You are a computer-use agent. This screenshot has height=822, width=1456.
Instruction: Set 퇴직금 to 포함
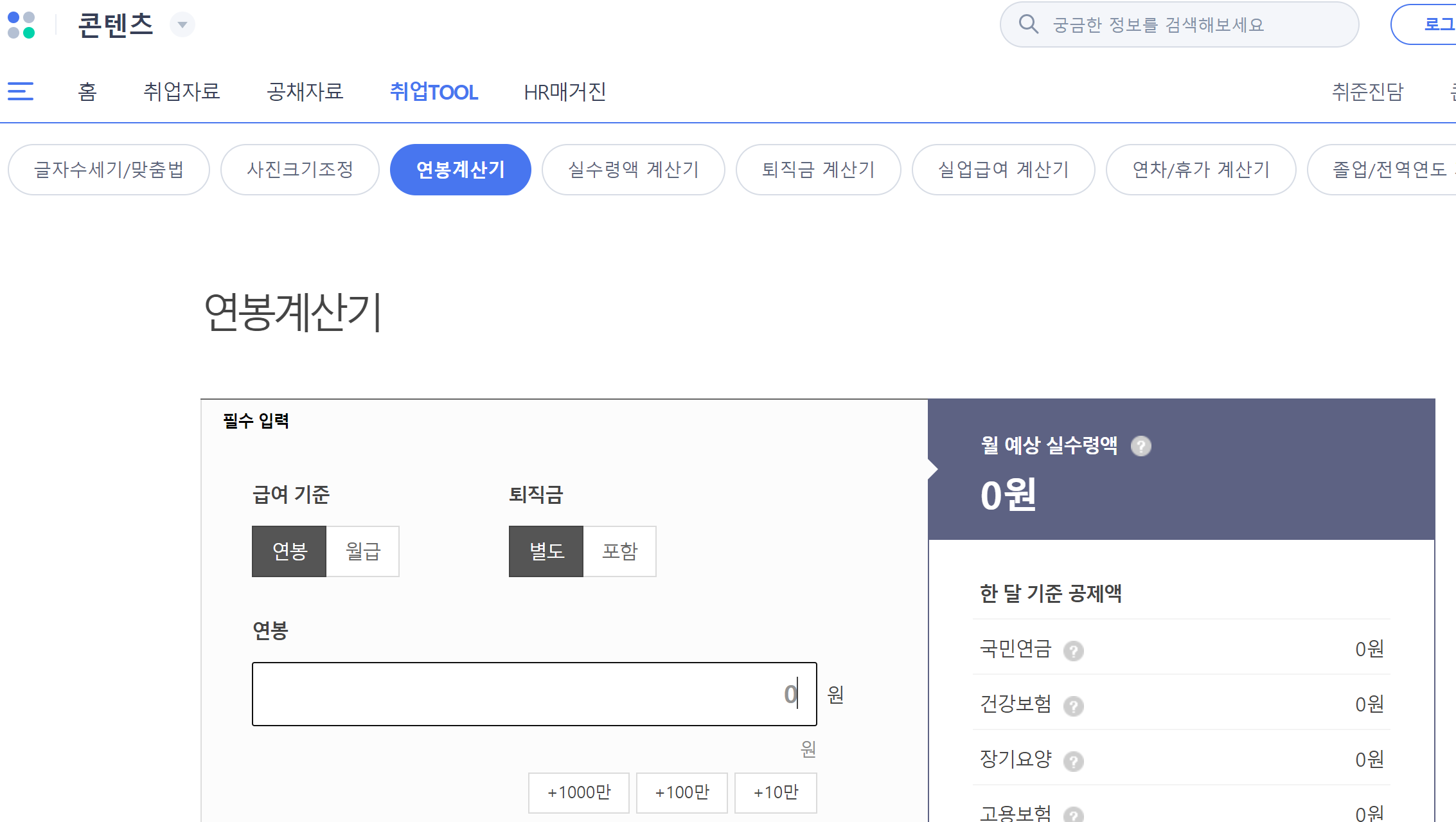coord(620,551)
